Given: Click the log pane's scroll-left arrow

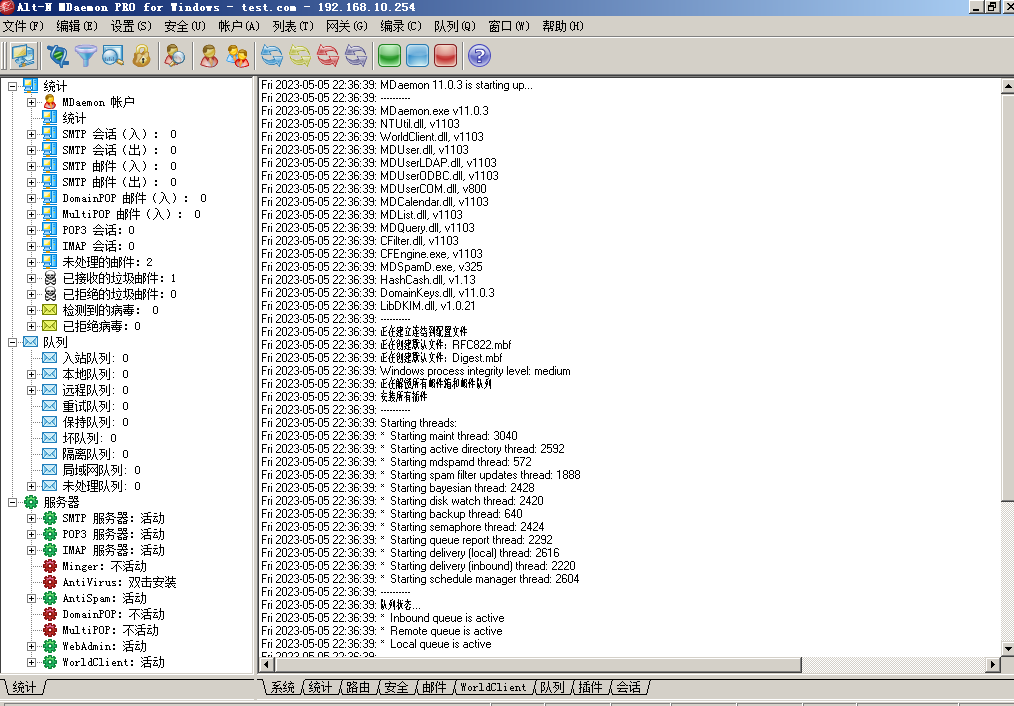Looking at the screenshot, I should [x=266, y=664].
